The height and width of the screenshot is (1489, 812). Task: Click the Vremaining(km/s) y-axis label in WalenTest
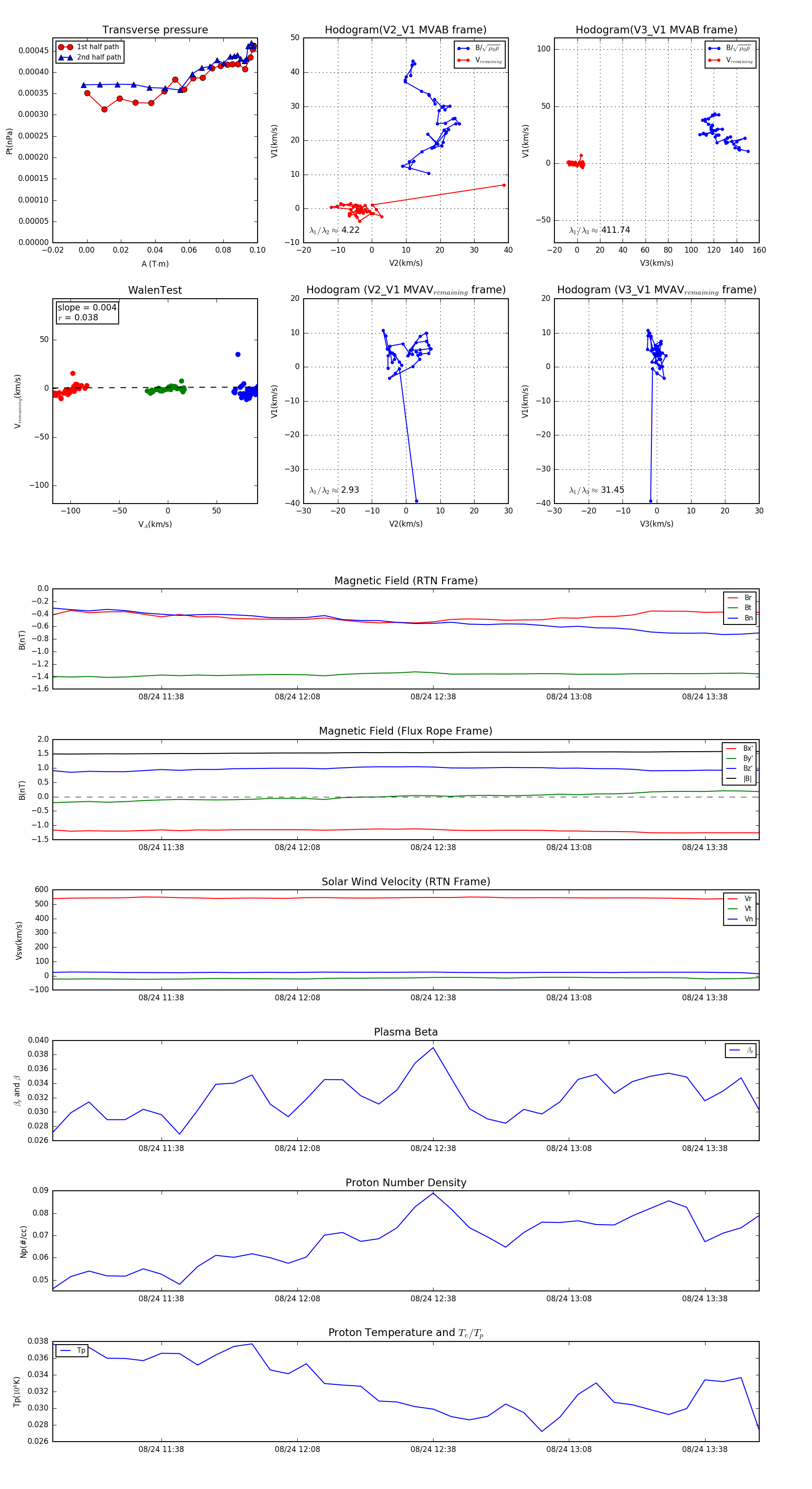pos(18,402)
